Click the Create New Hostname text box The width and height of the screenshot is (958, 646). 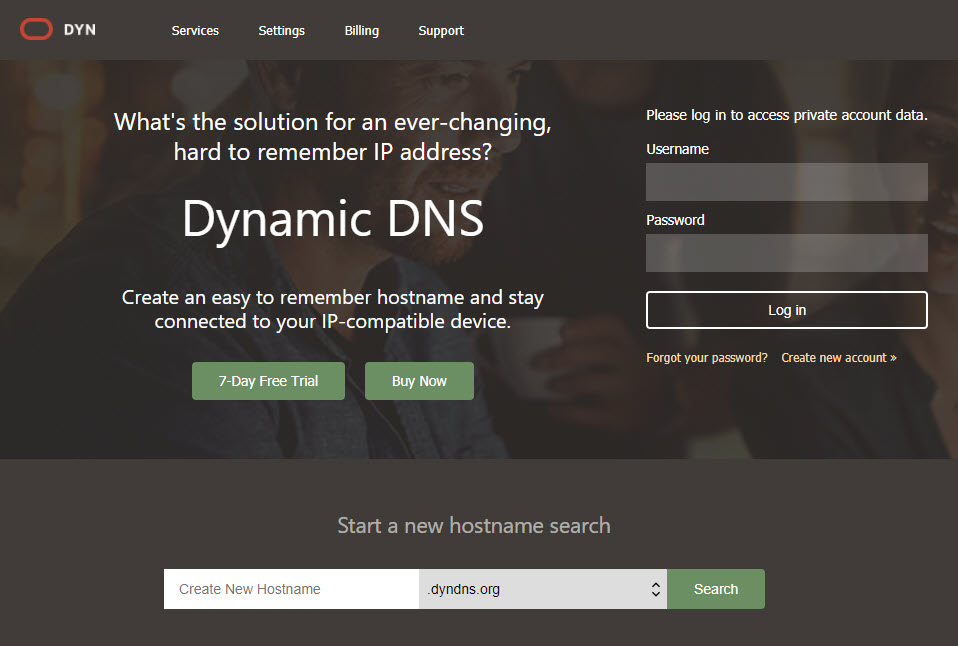(x=291, y=589)
